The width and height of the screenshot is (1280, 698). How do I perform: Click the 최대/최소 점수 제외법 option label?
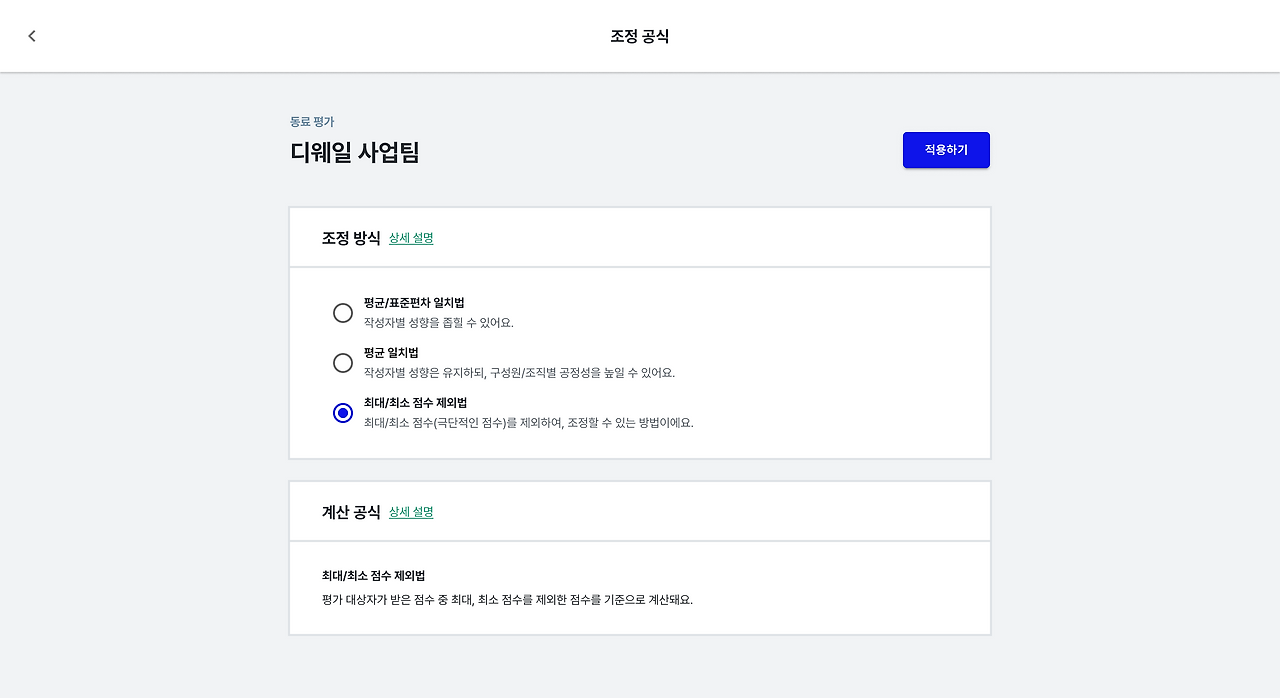pos(415,403)
